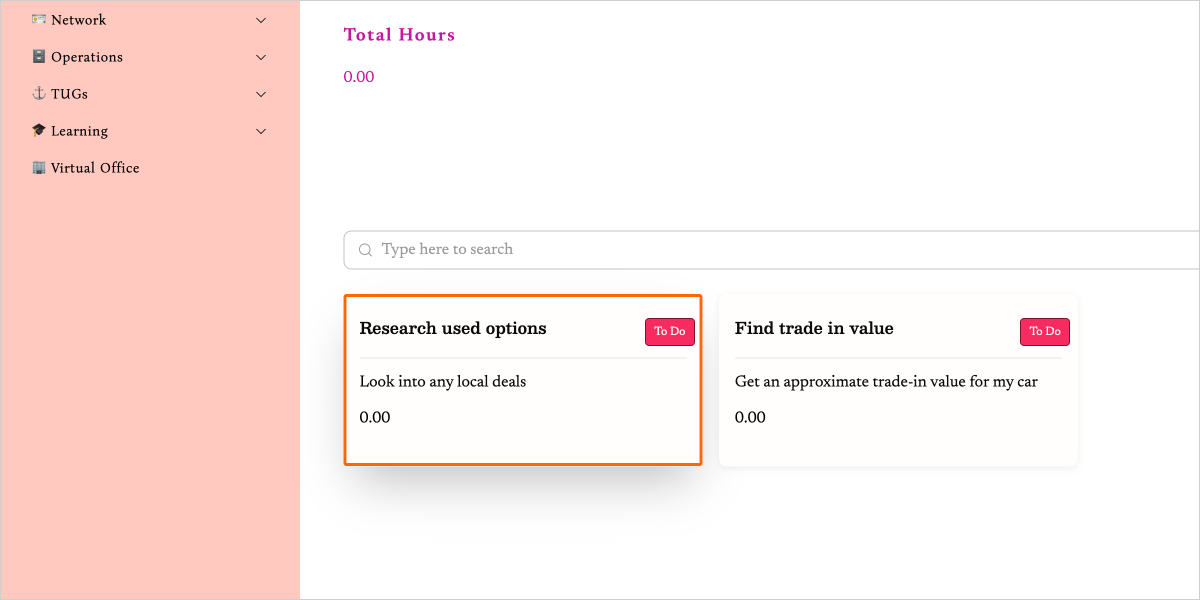This screenshot has width=1200, height=600.
Task: Open the Find trade in value card title
Action: click(814, 328)
